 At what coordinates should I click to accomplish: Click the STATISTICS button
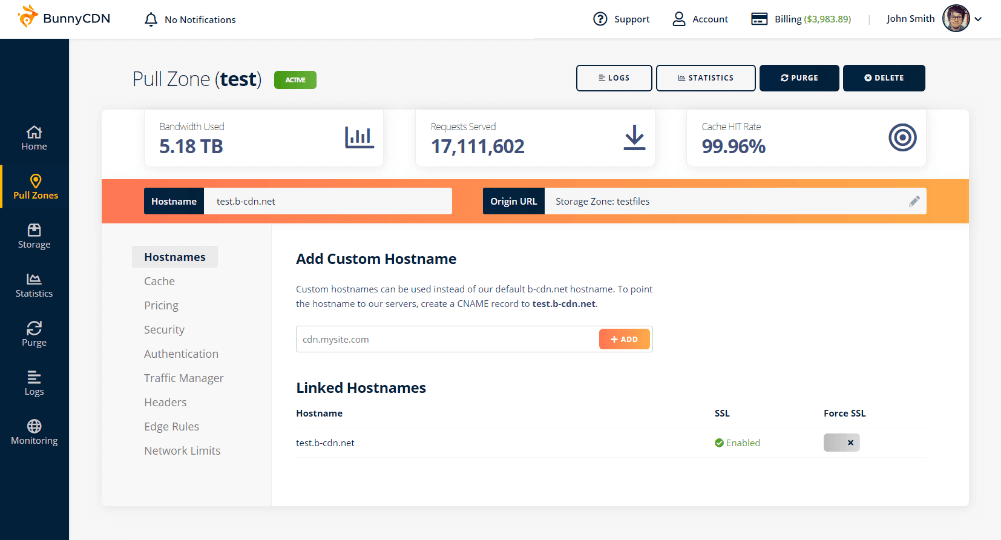(x=705, y=78)
